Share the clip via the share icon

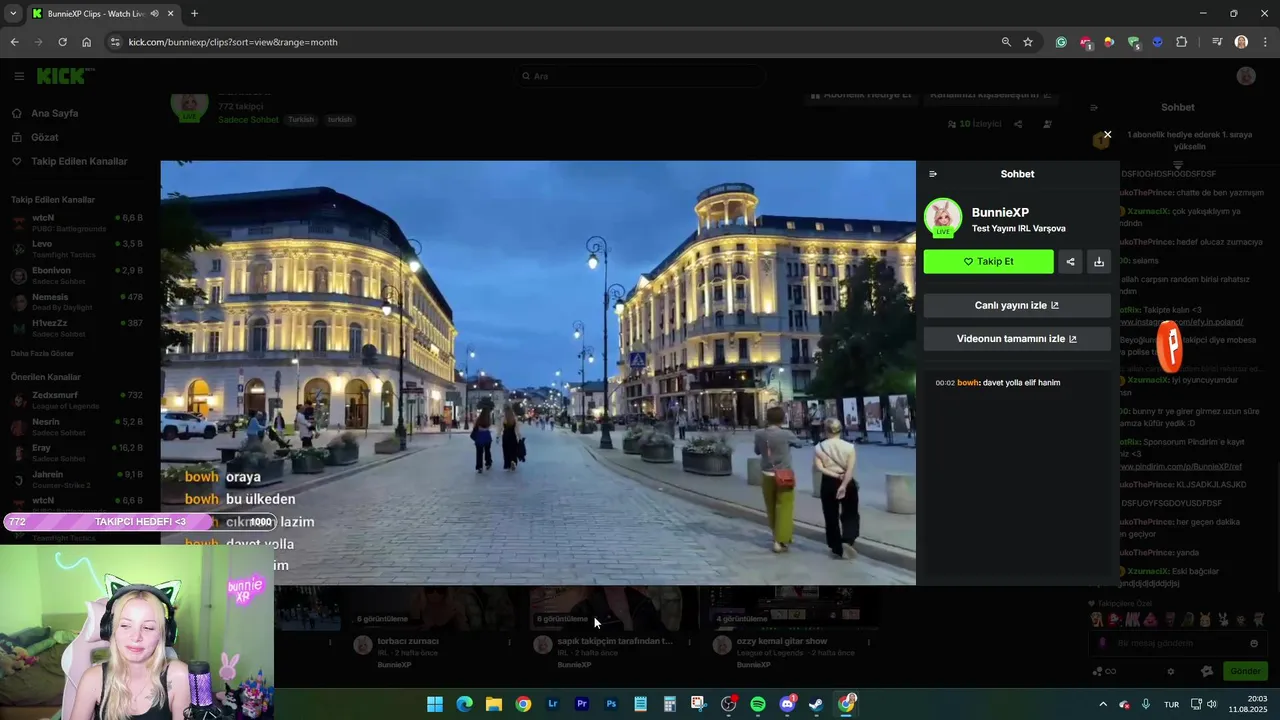(x=1070, y=262)
